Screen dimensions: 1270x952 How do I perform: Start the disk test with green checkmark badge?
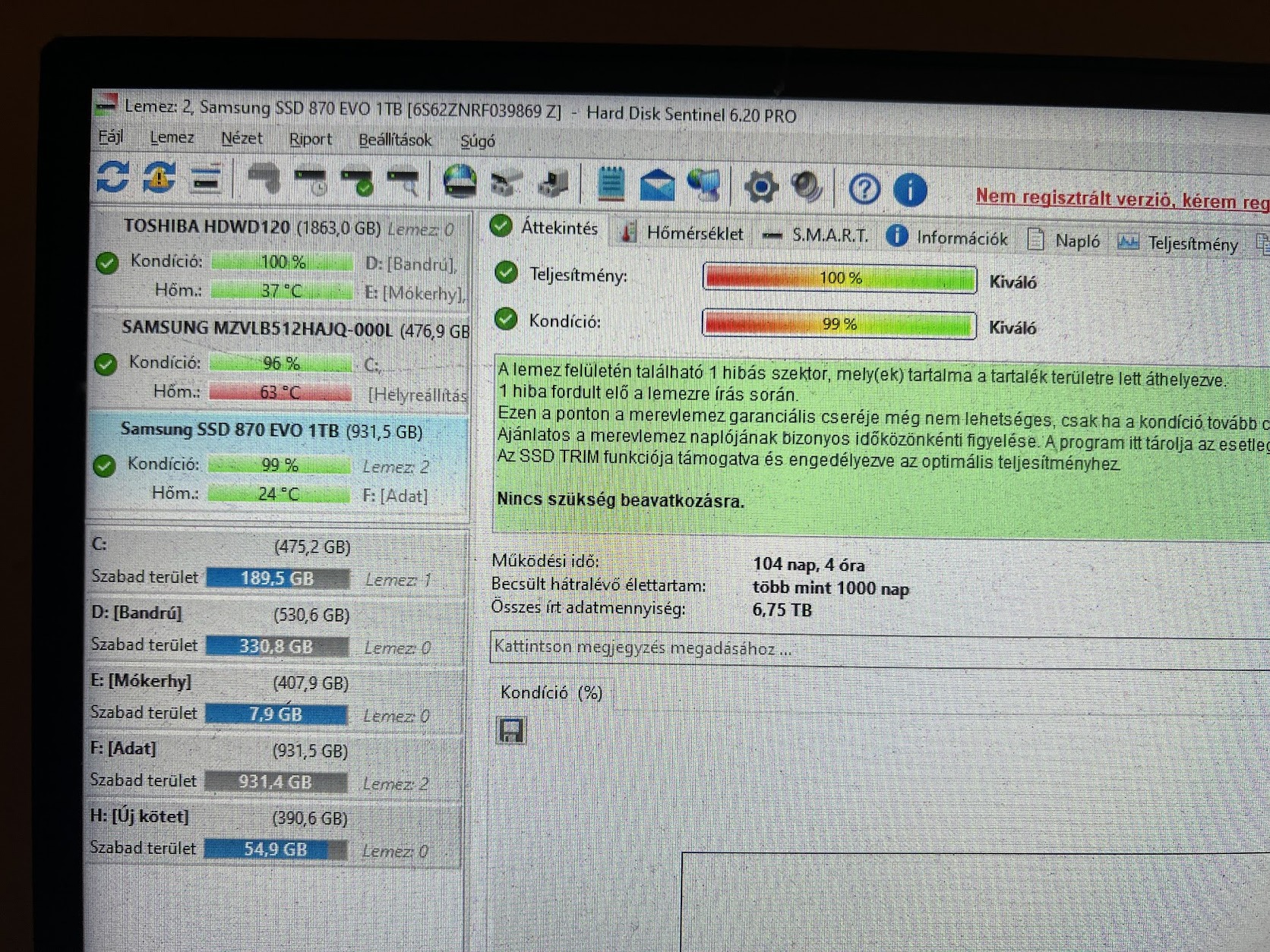tap(357, 182)
